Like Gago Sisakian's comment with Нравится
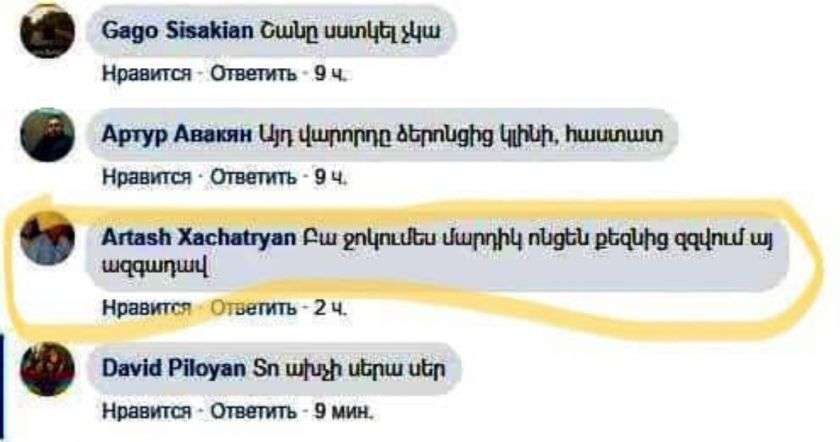 coord(146,73)
